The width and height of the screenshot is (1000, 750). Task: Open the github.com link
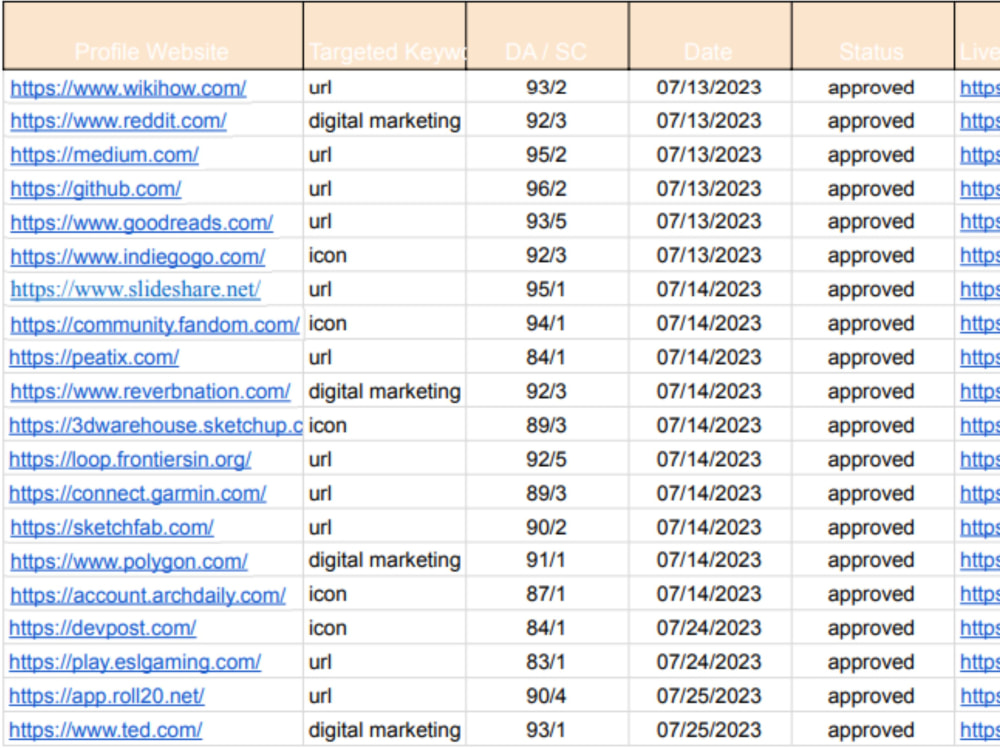[x=96, y=189]
